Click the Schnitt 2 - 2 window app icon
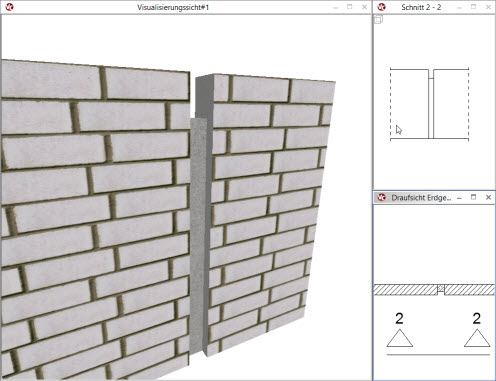This screenshot has width=496, height=381. tap(381, 7)
